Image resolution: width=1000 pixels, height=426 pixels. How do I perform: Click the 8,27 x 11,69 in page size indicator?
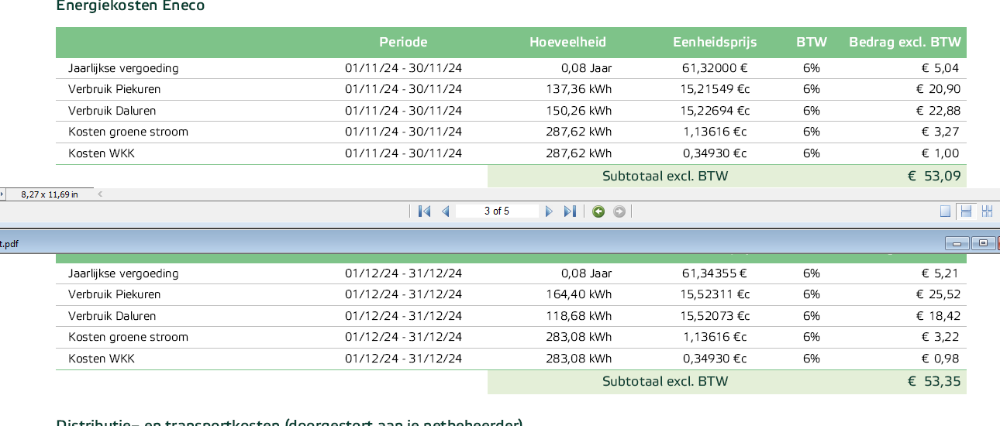(x=48, y=193)
